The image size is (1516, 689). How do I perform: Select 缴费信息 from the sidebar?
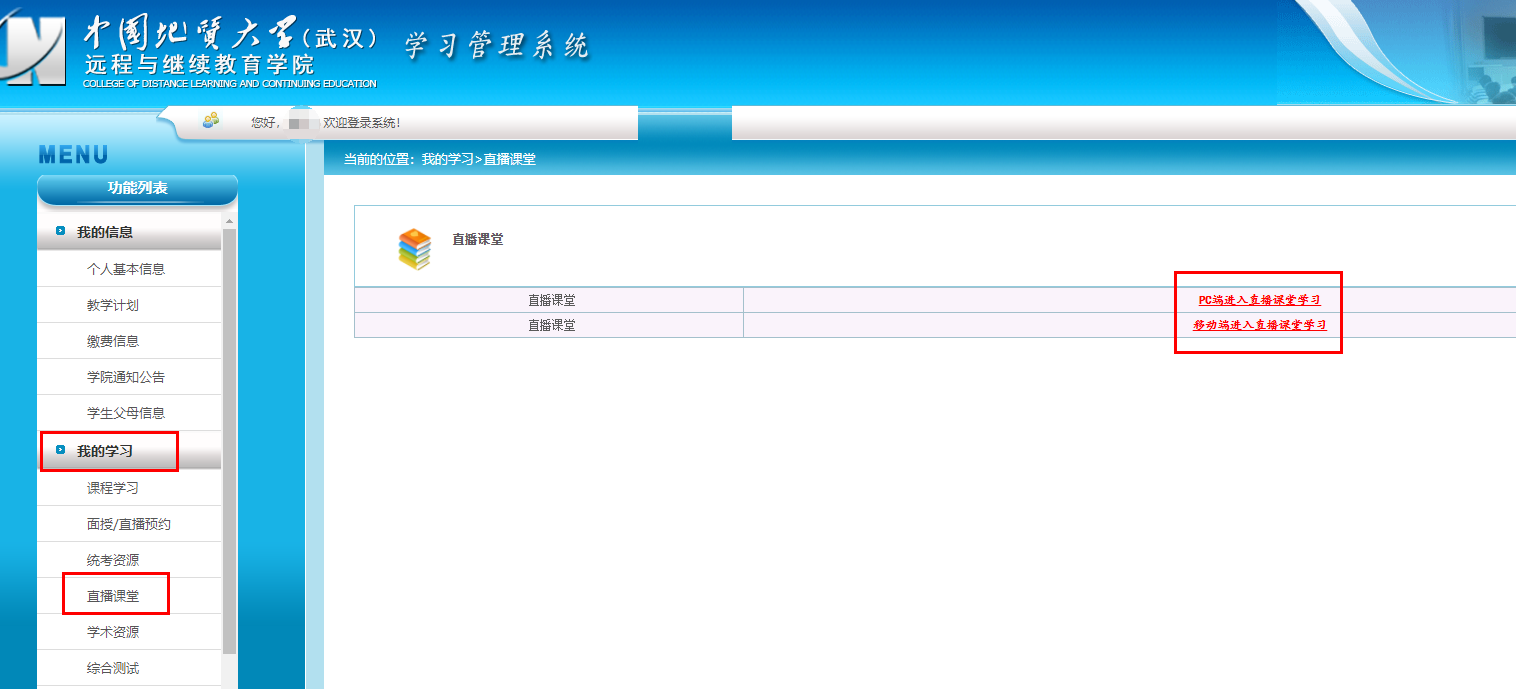click(x=112, y=341)
